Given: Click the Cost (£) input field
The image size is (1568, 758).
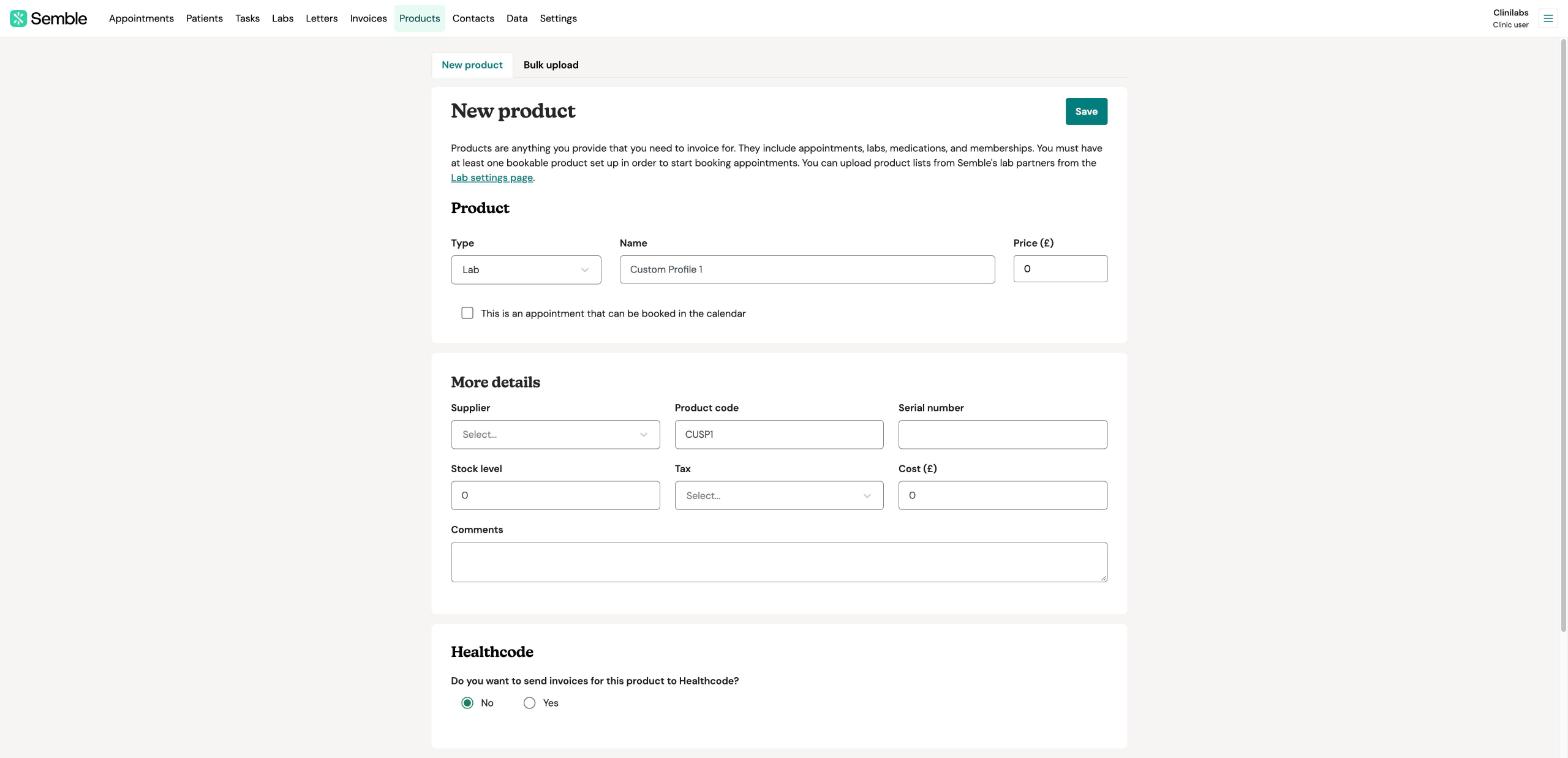Looking at the screenshot, I should pyautogui.click(x=1002, y=496).
